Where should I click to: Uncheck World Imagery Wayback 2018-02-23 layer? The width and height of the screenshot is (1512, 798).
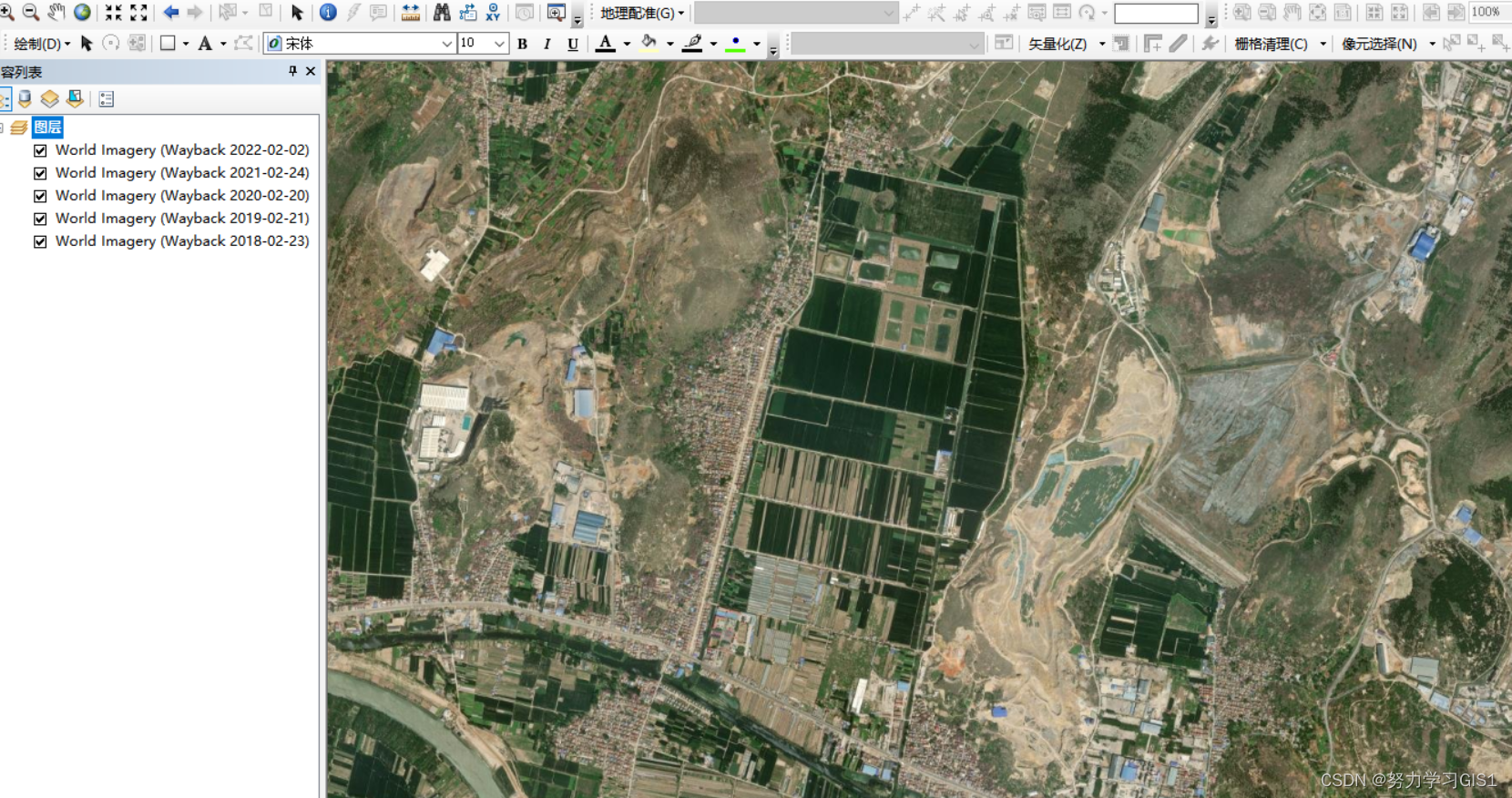point(40,241)
